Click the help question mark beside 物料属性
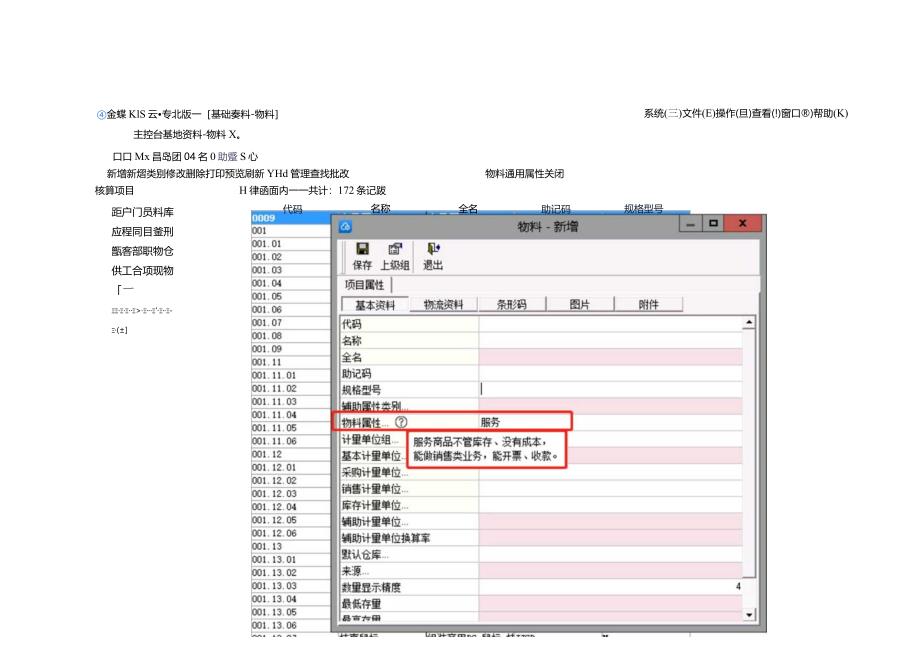The image size is (920, 651). (403, 419)
